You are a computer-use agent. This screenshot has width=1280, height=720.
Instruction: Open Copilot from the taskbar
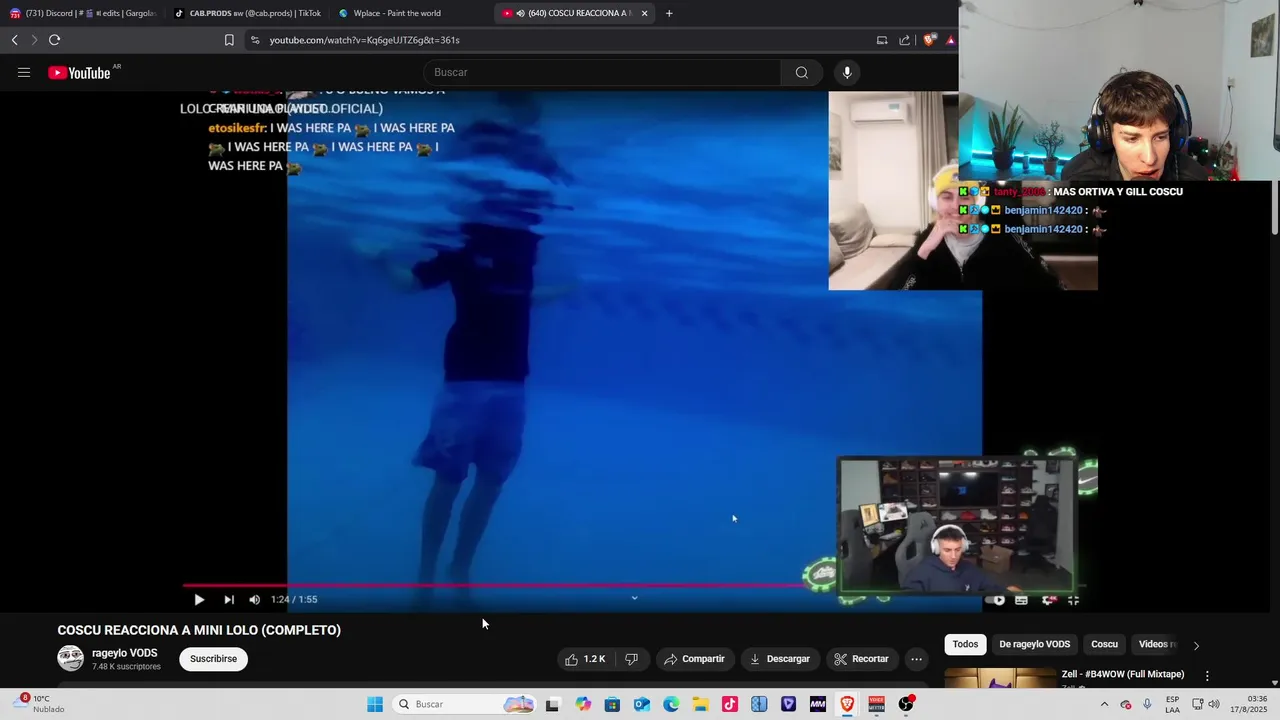coord(583,704)
